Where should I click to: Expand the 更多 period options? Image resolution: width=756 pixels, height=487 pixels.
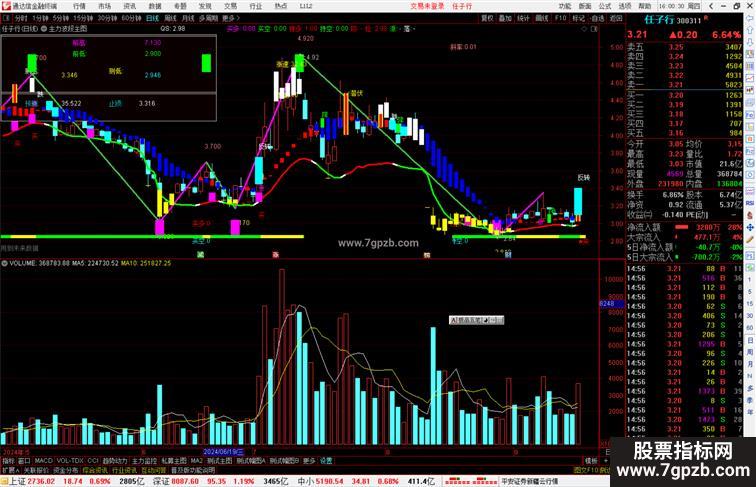(230, 18)
